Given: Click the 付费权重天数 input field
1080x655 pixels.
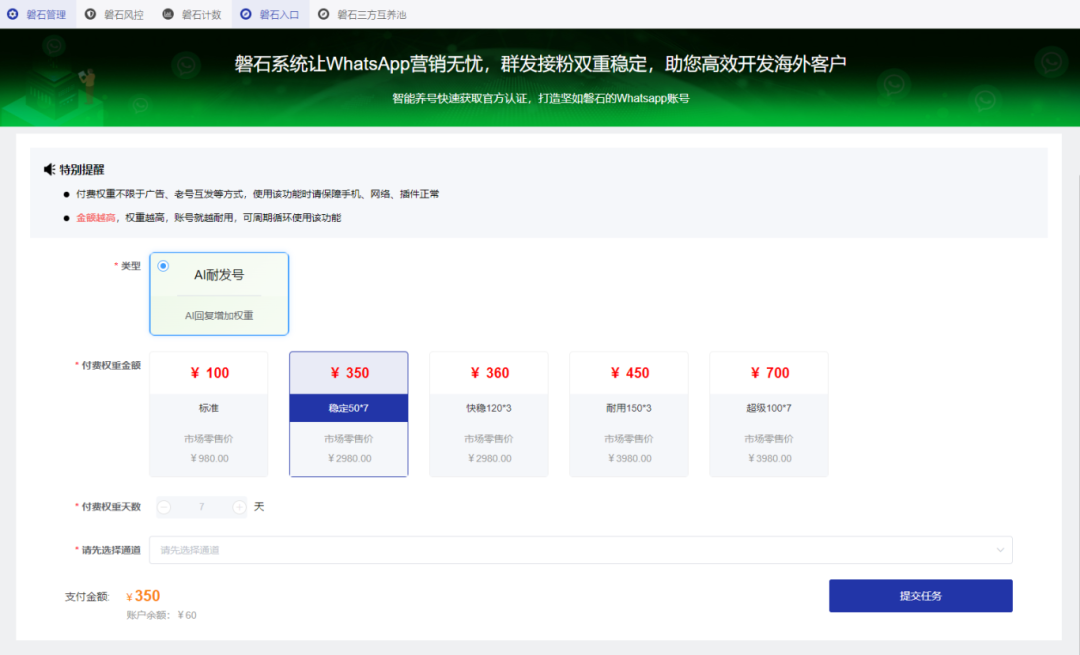Looking at the screenshot, I should pyautogui.click(x=200, y=507).
